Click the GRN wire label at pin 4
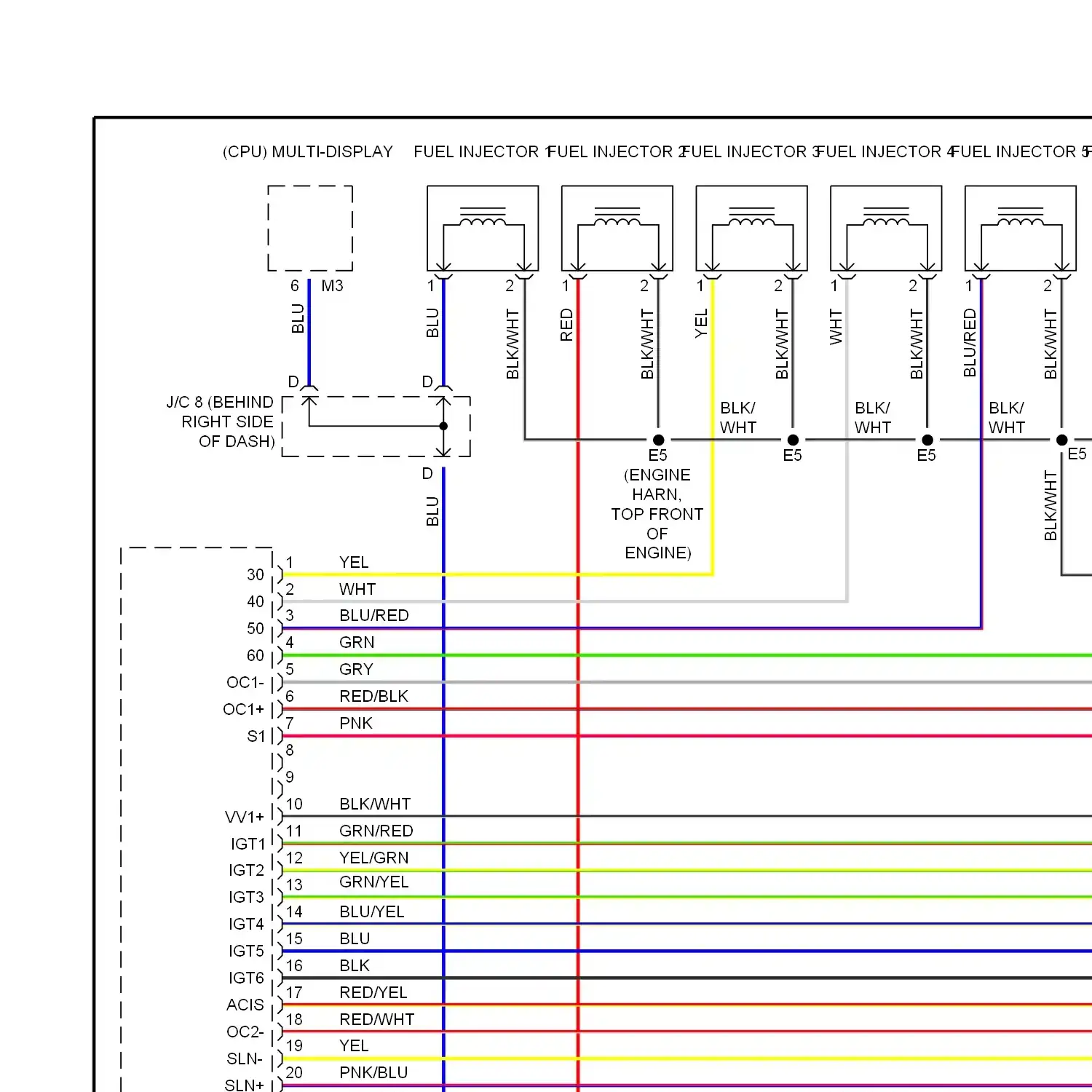 (x=357, y=642)
